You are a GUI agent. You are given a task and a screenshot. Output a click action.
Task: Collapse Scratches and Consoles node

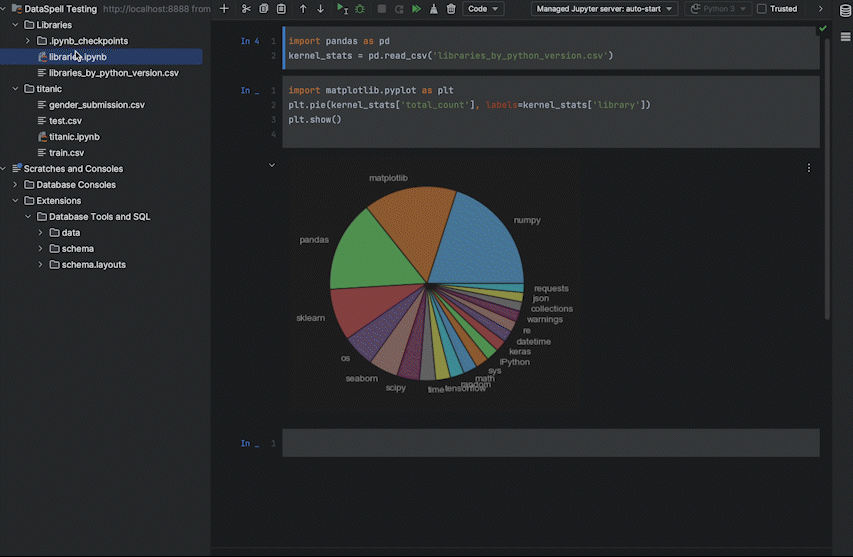click(x=3, y=169)
